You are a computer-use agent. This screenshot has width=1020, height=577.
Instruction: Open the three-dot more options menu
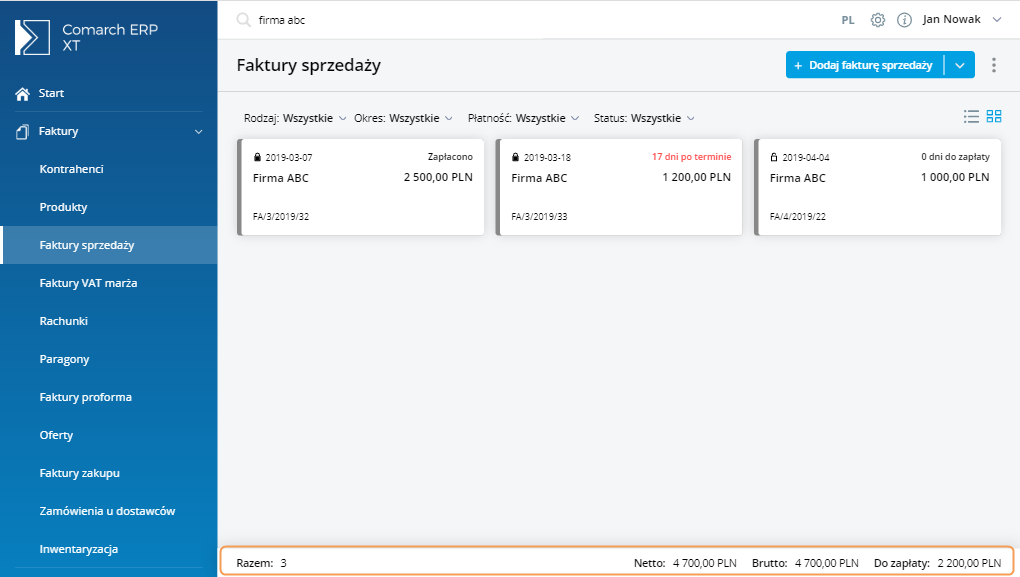[x=993, y=65]
